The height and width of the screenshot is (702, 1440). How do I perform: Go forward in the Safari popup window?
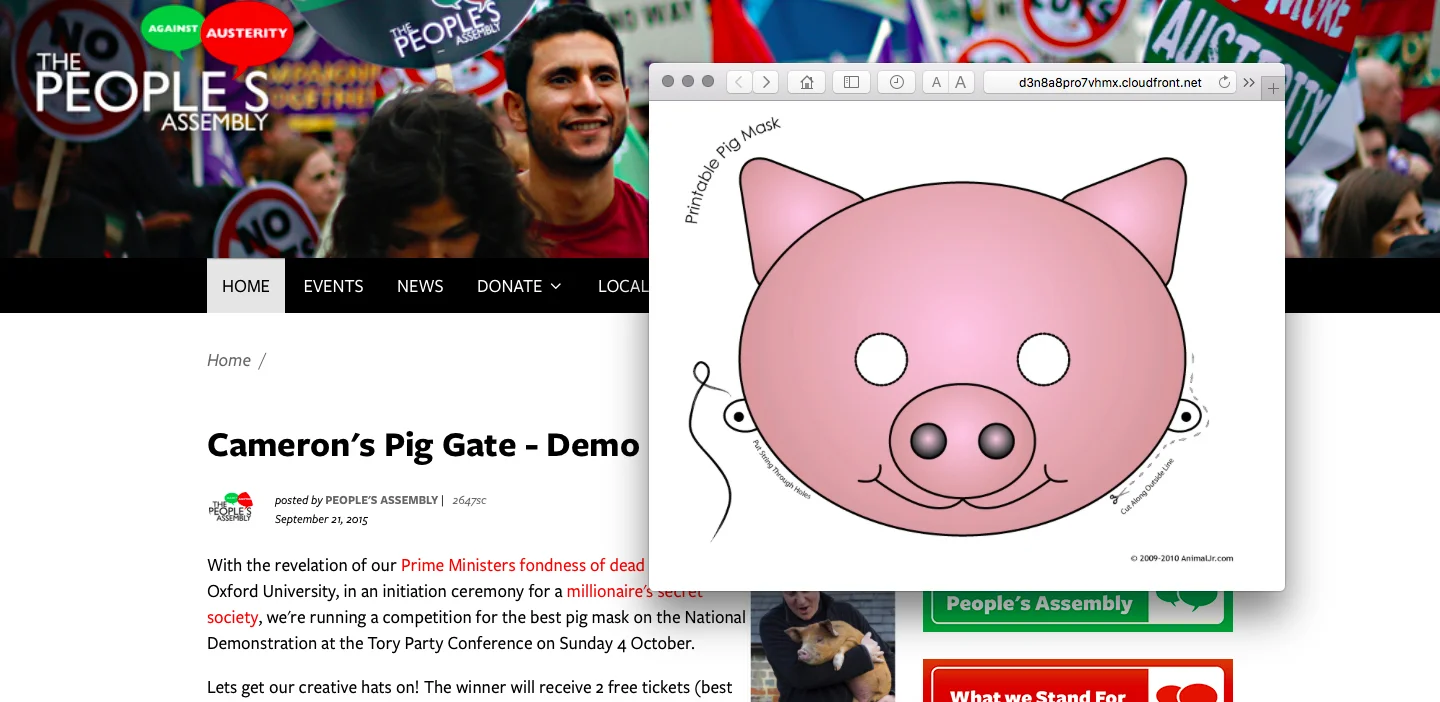tap(766, 82)
